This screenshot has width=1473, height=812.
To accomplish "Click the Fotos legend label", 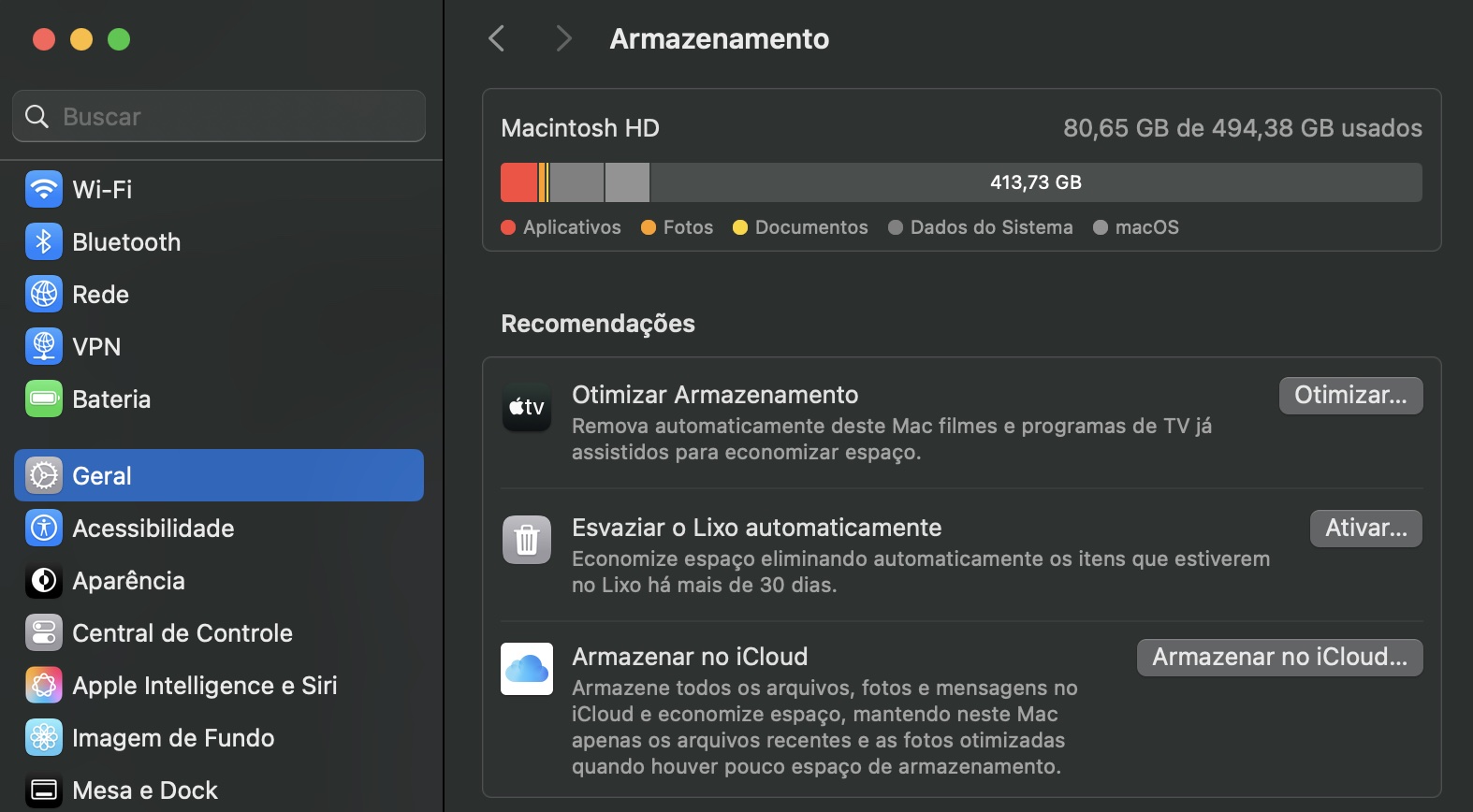I will (x=688, y=227).
